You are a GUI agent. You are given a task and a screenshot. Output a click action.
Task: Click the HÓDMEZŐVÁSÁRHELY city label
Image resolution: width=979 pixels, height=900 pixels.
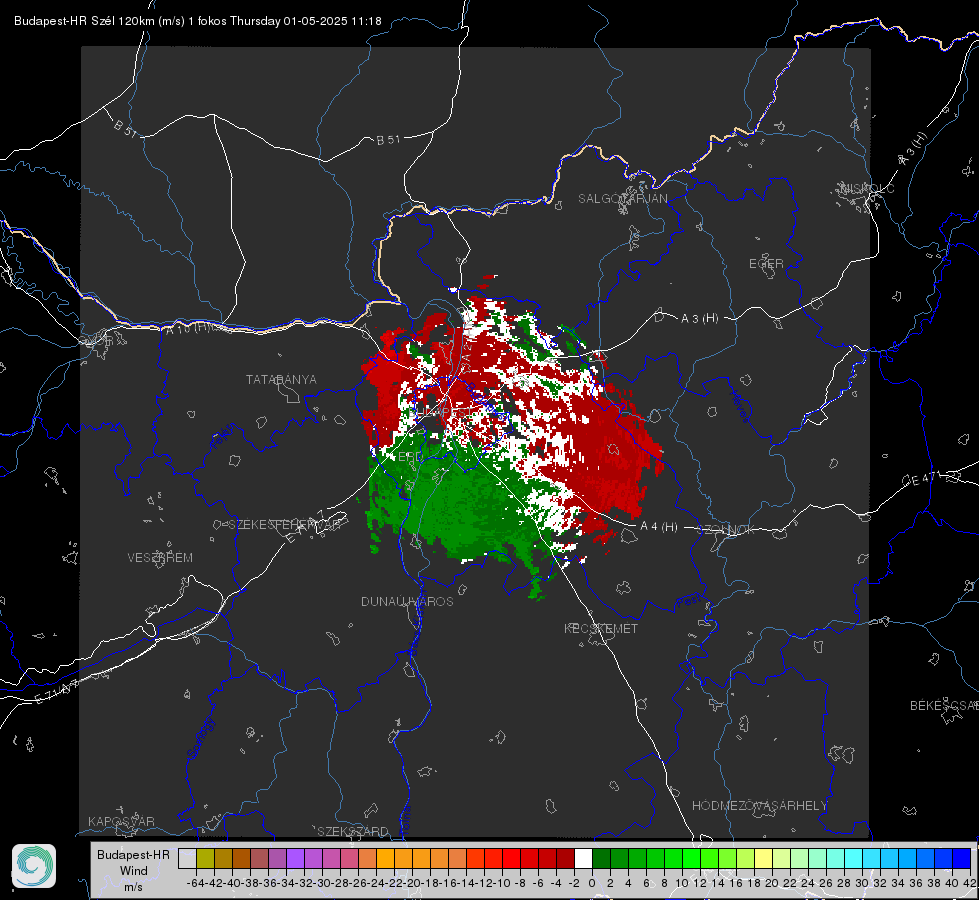tap(759, 806)
